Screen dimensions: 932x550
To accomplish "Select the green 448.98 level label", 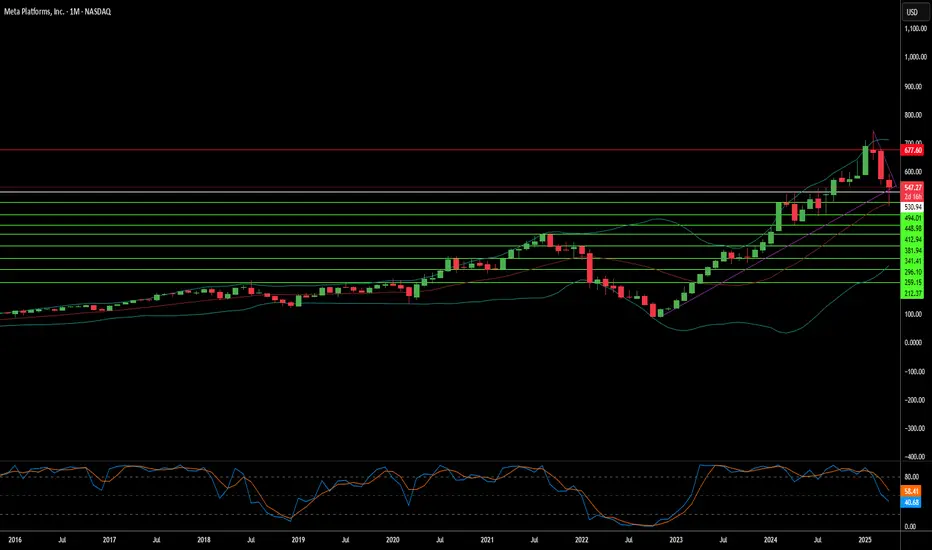I will 912,228.
